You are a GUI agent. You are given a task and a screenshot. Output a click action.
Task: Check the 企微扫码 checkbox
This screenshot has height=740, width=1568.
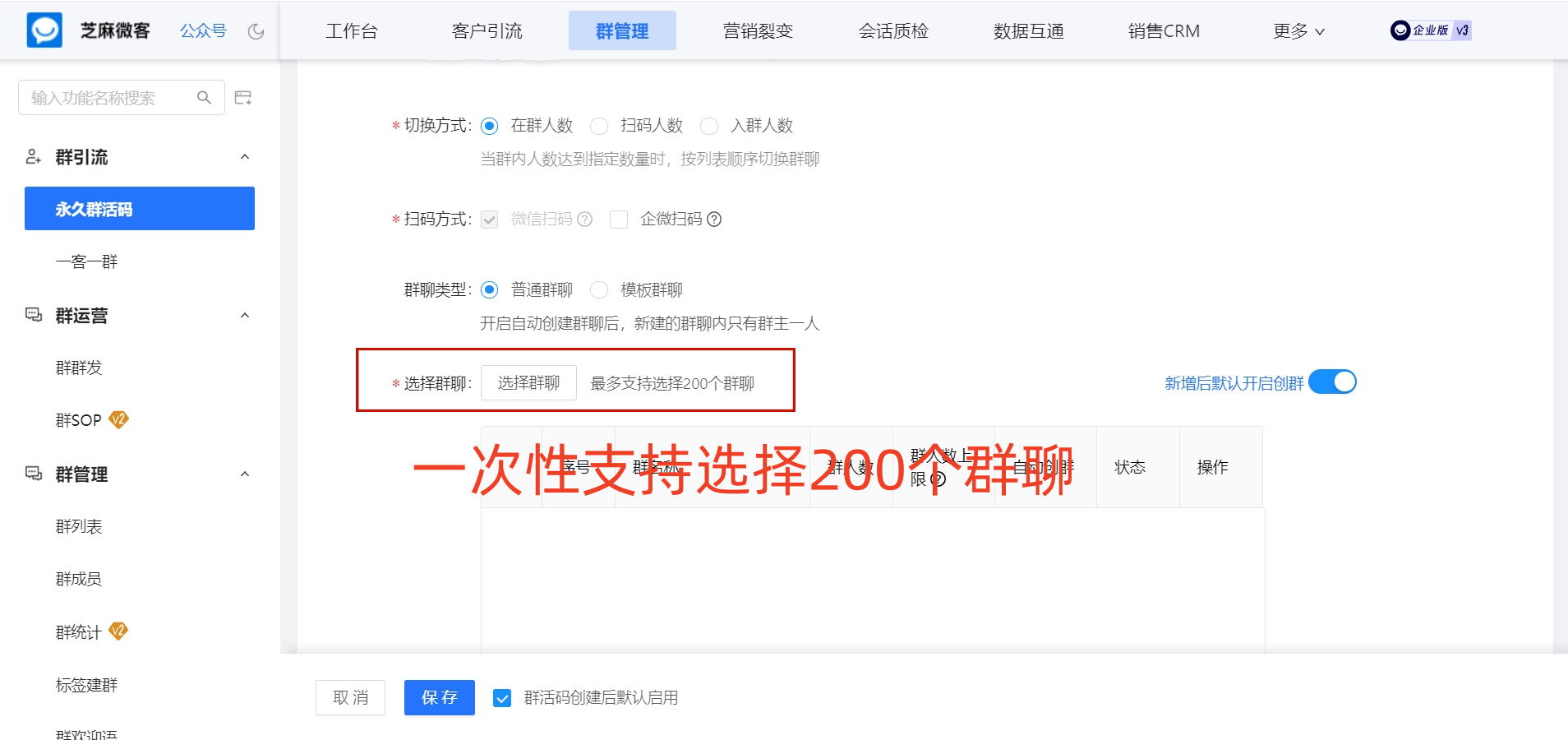coord(619,220)
